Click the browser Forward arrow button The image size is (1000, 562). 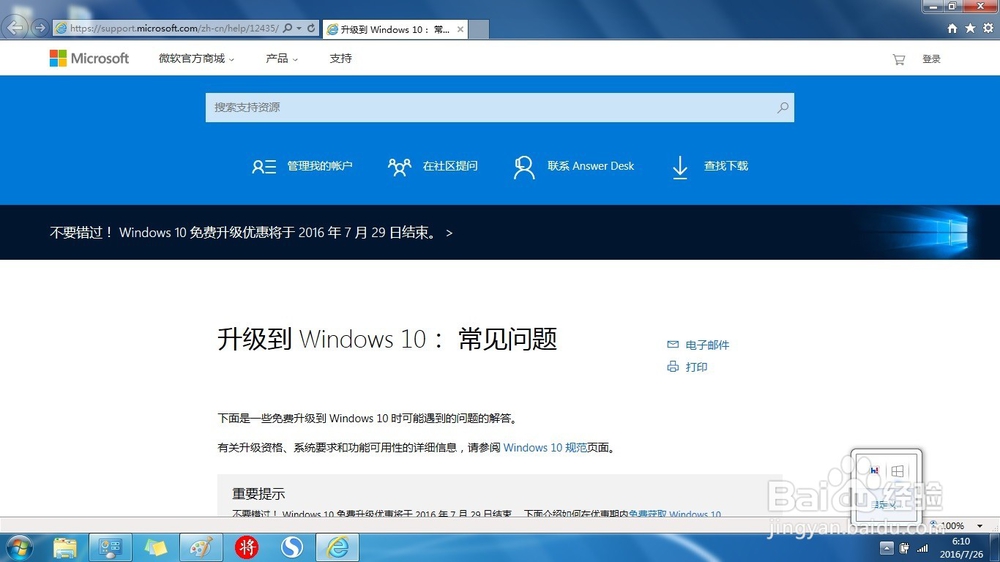40,27
